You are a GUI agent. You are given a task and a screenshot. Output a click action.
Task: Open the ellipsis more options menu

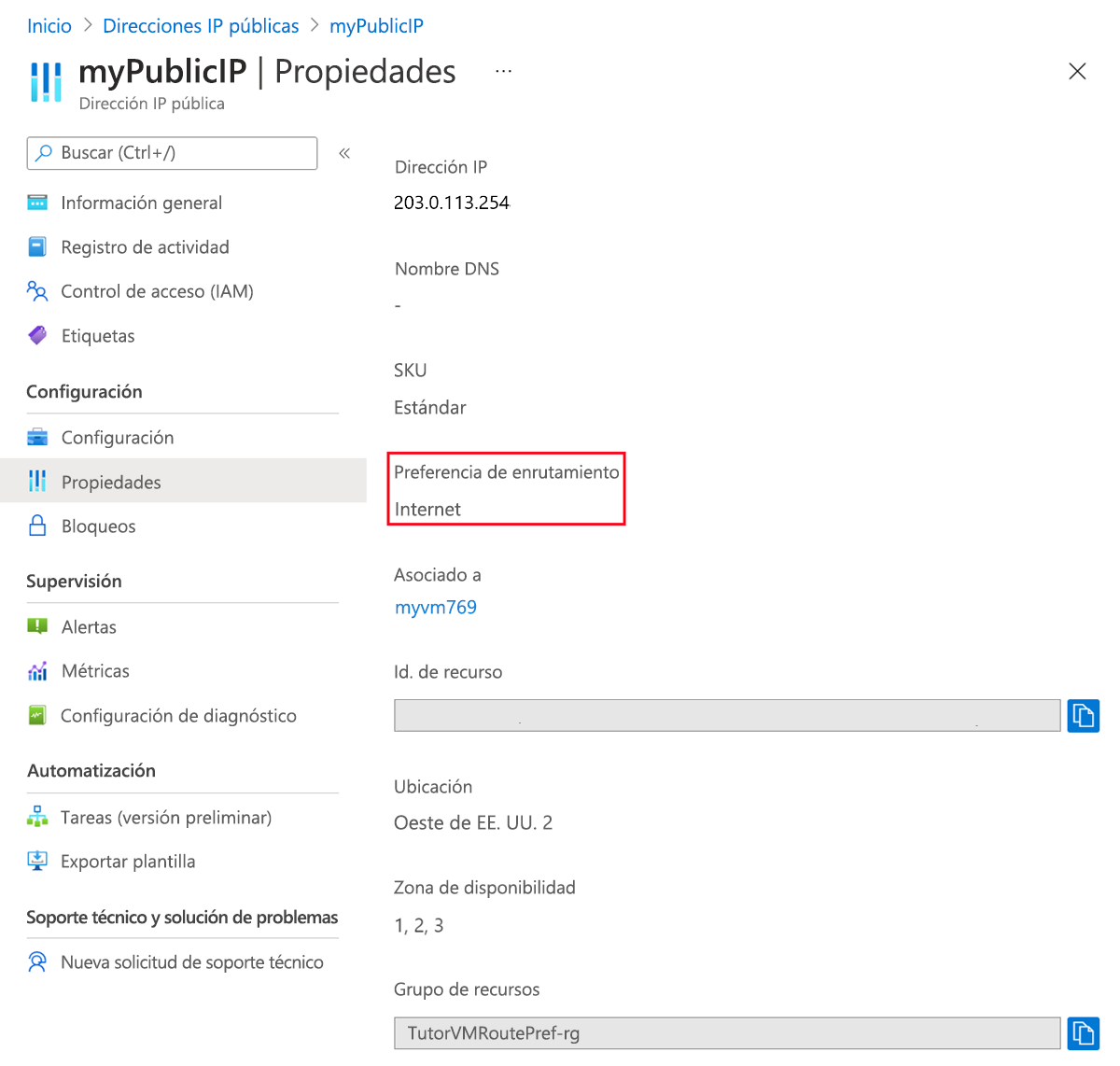[x=504, y=71]
